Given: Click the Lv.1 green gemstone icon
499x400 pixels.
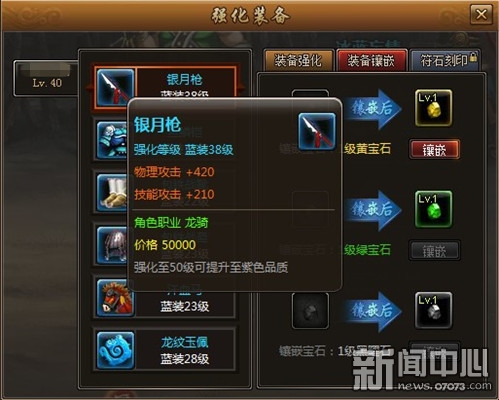Looking at the screenshot, I should tap(433, 209).
